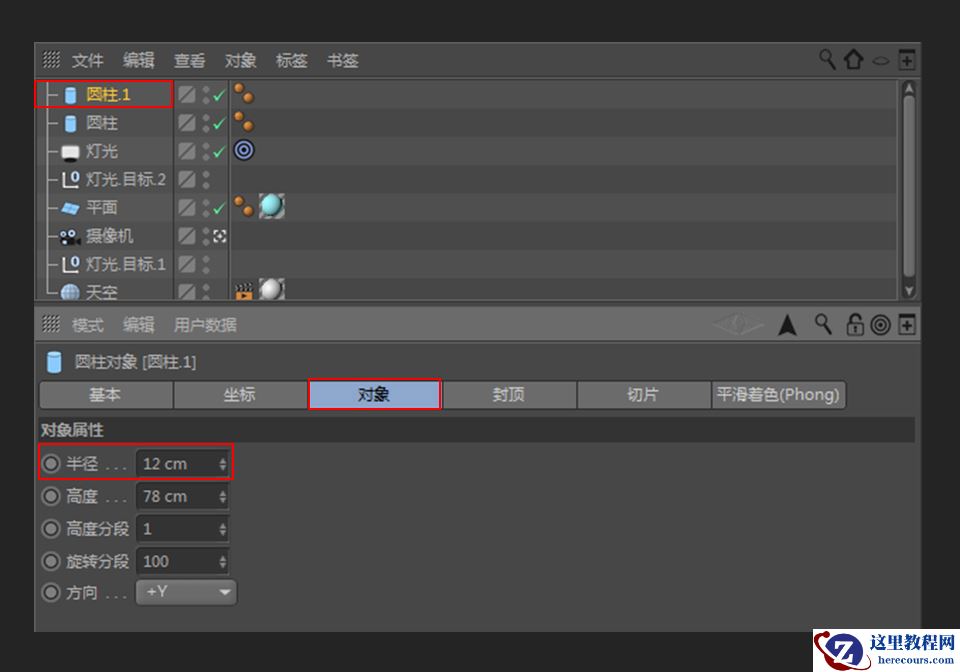Open the 方向 orientation dropdown showing +Y
The image size is (960, 672).
[186, 592]
